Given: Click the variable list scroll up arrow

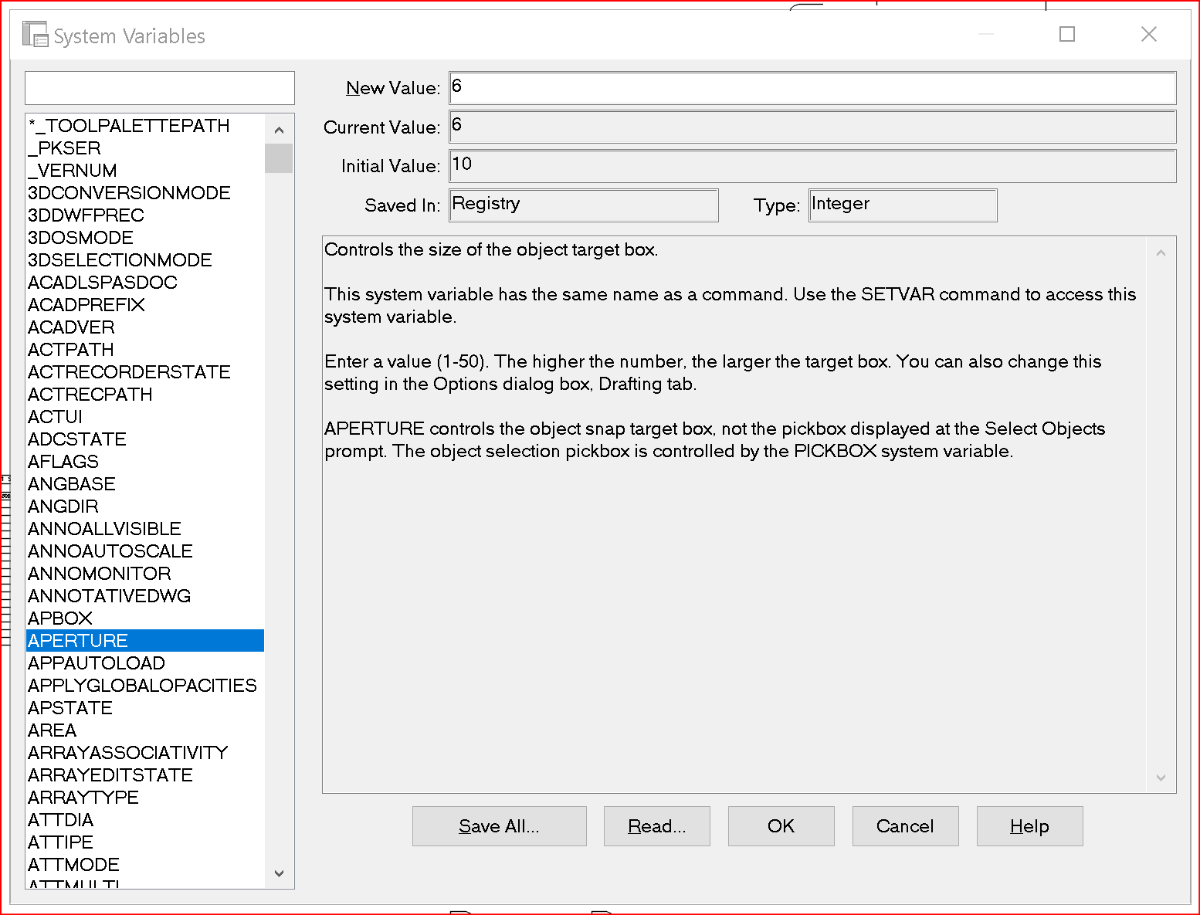Looking at the screenshot, I should click(279, 130).
